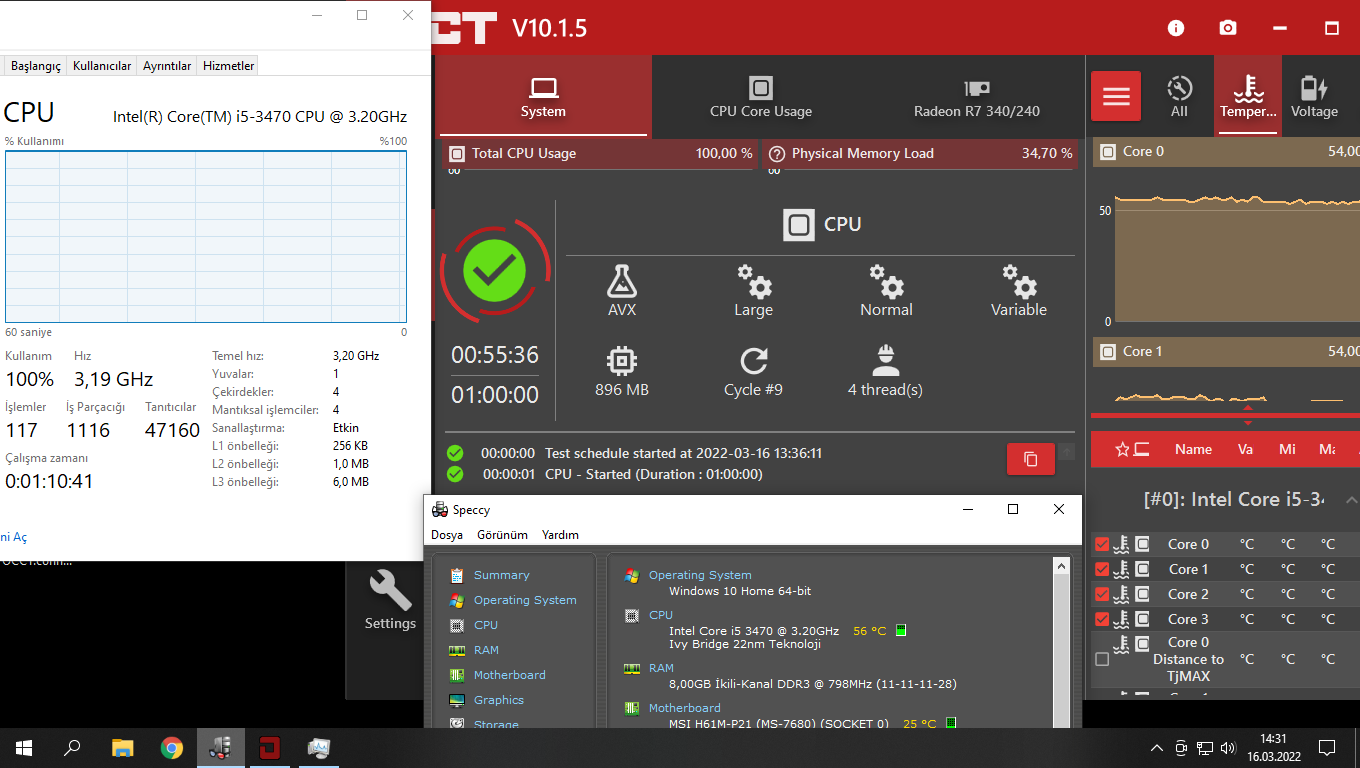The image size is (1360, 768).
Task: Click the Name column header in sensor table
Action: (x=1193, y=450)
